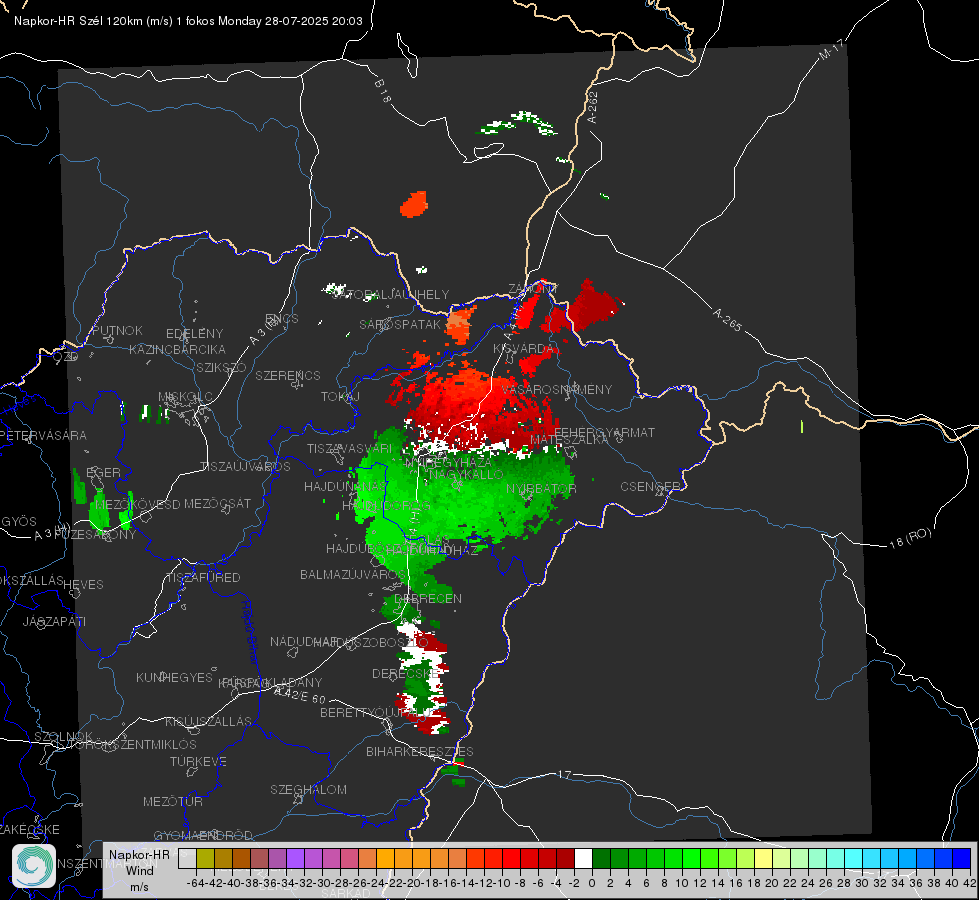Click the MISKOLC city label
Image resolution: width=979 pixels, height=900 pixels.
pos(185,397)
